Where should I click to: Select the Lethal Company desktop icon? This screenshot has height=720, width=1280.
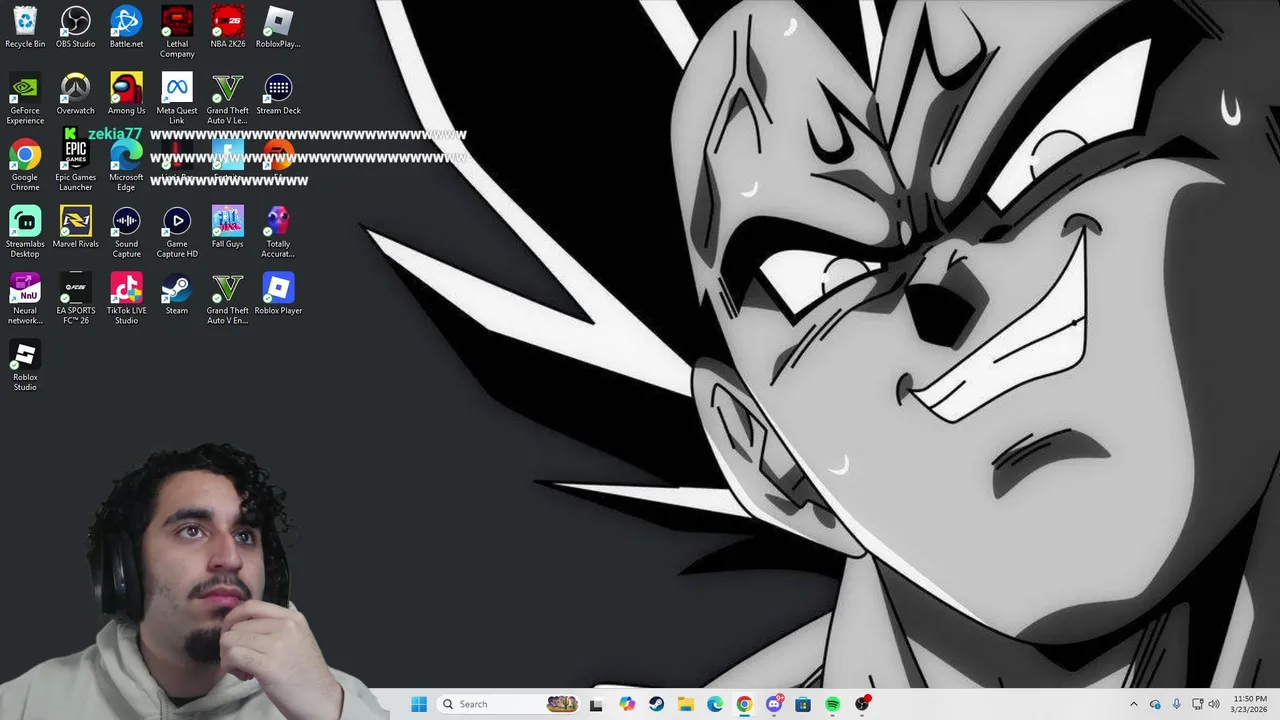click(x=177, y=32)
